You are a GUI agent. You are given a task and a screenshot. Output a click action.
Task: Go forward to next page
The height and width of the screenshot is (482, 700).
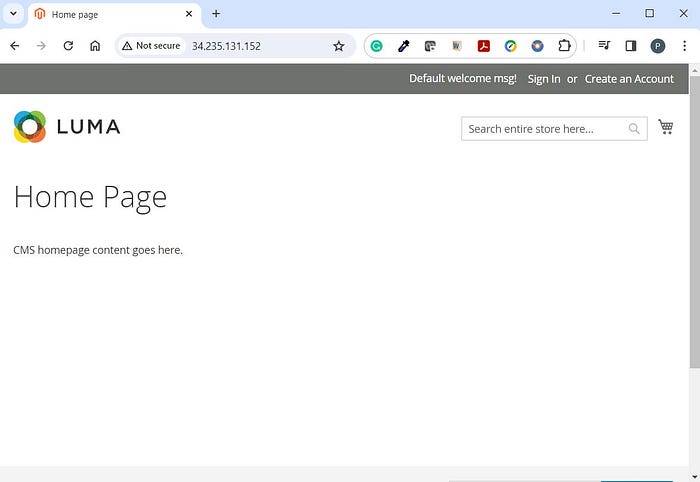pos(41,46)
